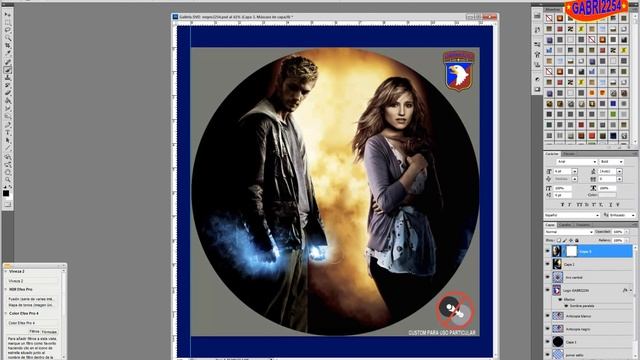
Task: Click the Relleno fill percentage field
Action: pos(618,240)
